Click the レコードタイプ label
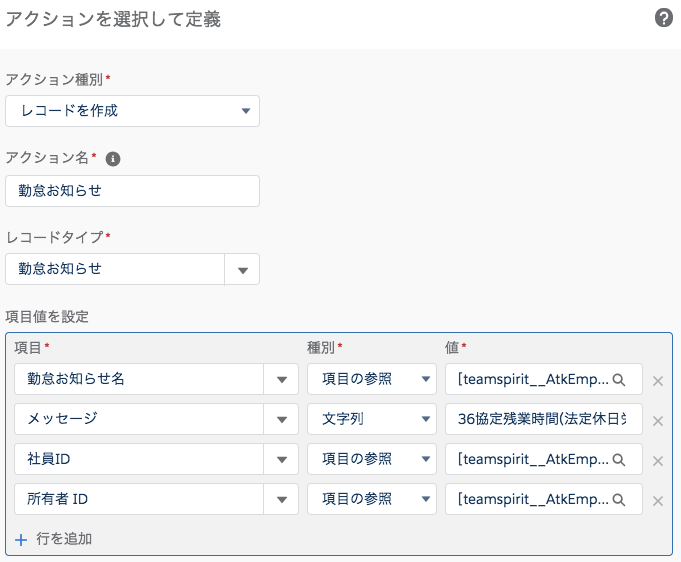The width and height of the screenshot is (681, 562). 54,237
